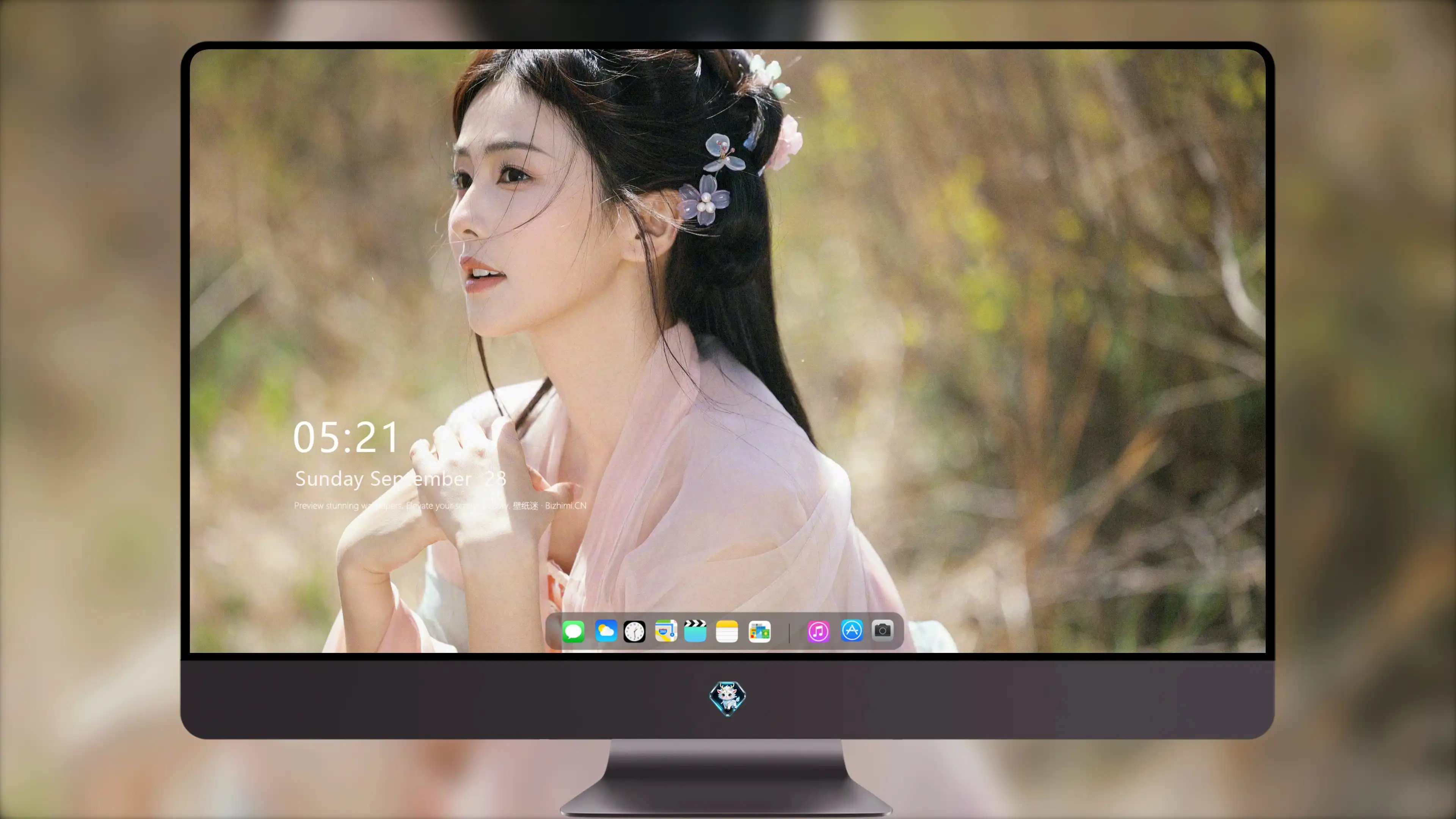Open the photo gallery cards icon

pyautogui.click(x=759, y=631)
